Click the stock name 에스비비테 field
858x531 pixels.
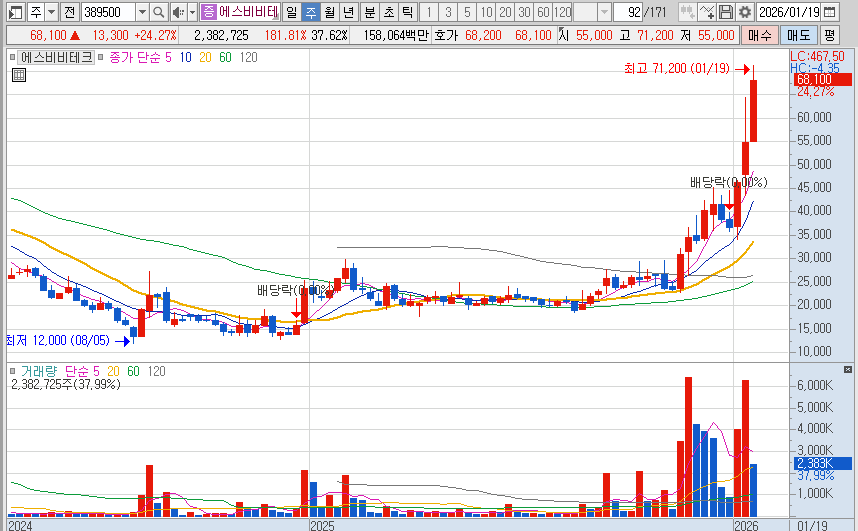(x=248, y=11)
